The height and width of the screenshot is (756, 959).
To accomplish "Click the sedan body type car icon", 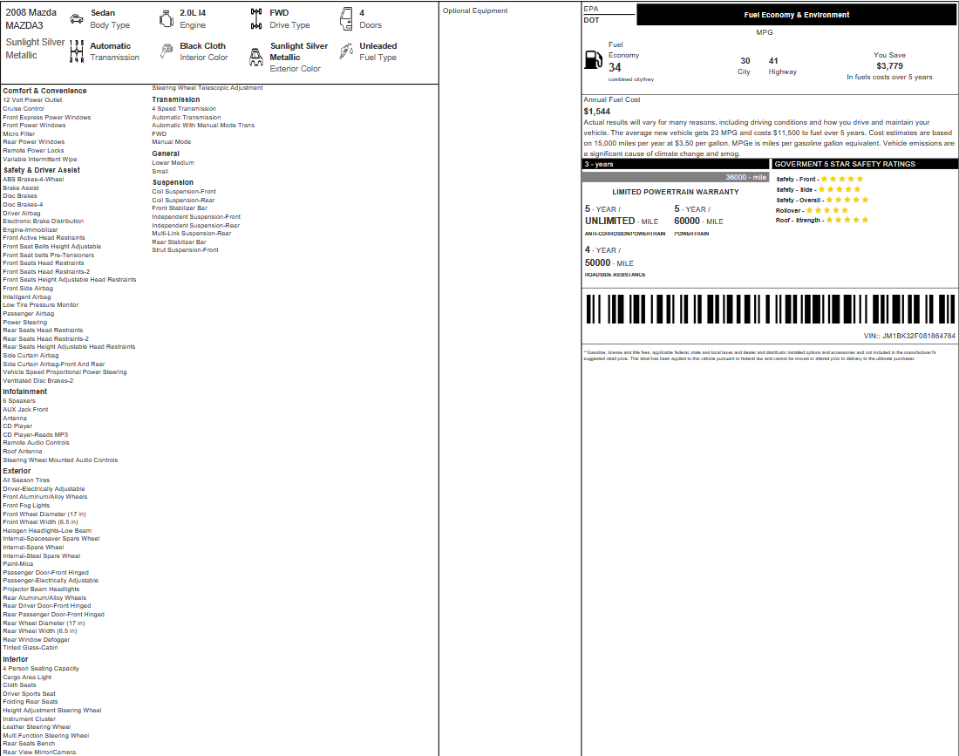I will click(76, 19).
